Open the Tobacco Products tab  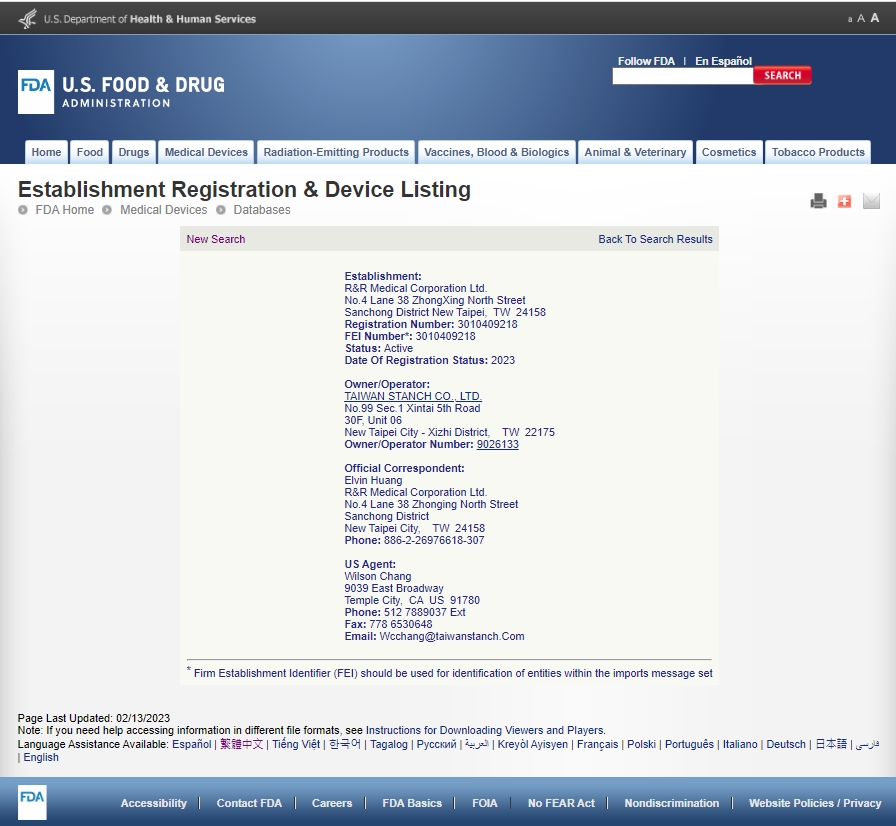(x=817, y=152)
